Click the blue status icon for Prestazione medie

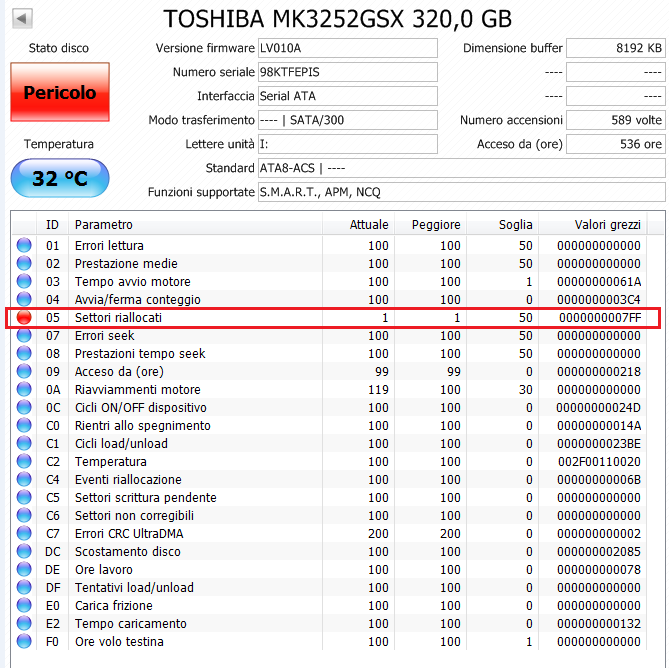(24, 263)
